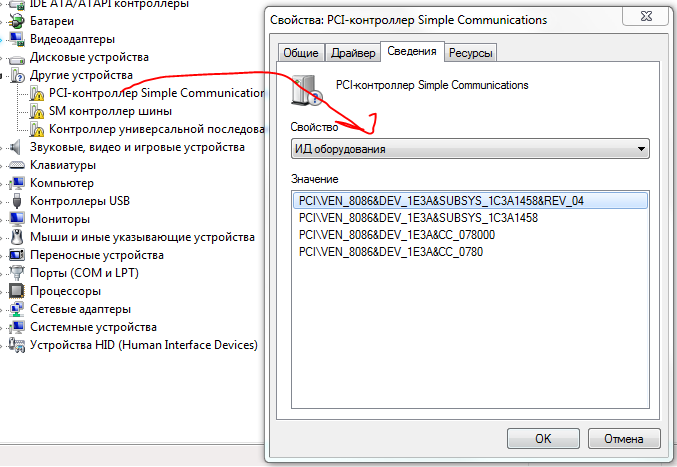Viewport: 677px width, 467px height.
Task: Switch to the Ресурсы tab
Action: [470, 53]
